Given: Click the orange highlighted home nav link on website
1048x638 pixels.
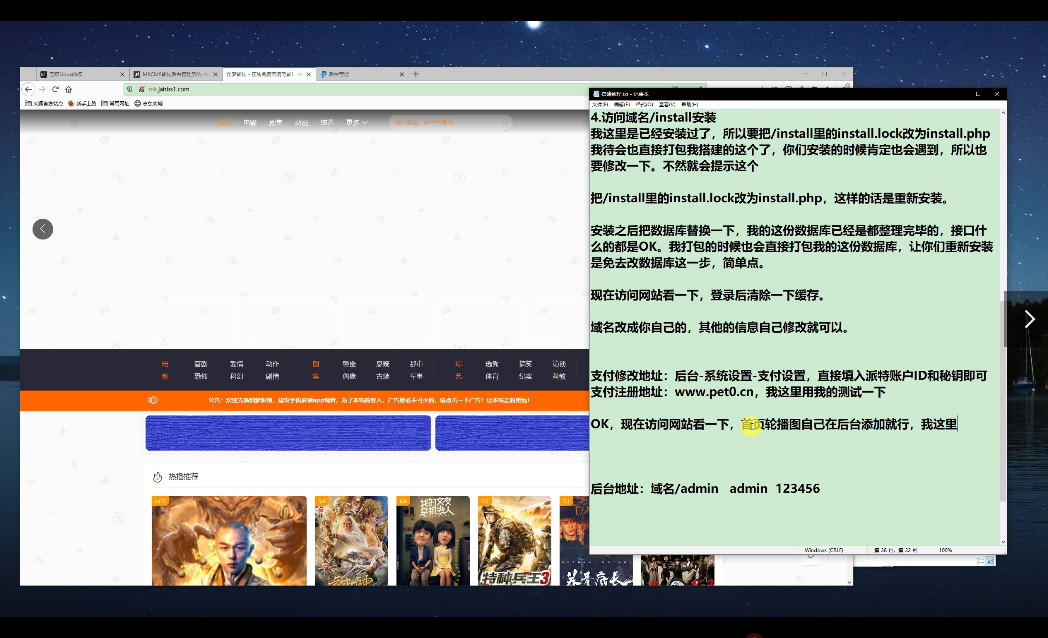Looking at the screenshot, I should (224, 122).
